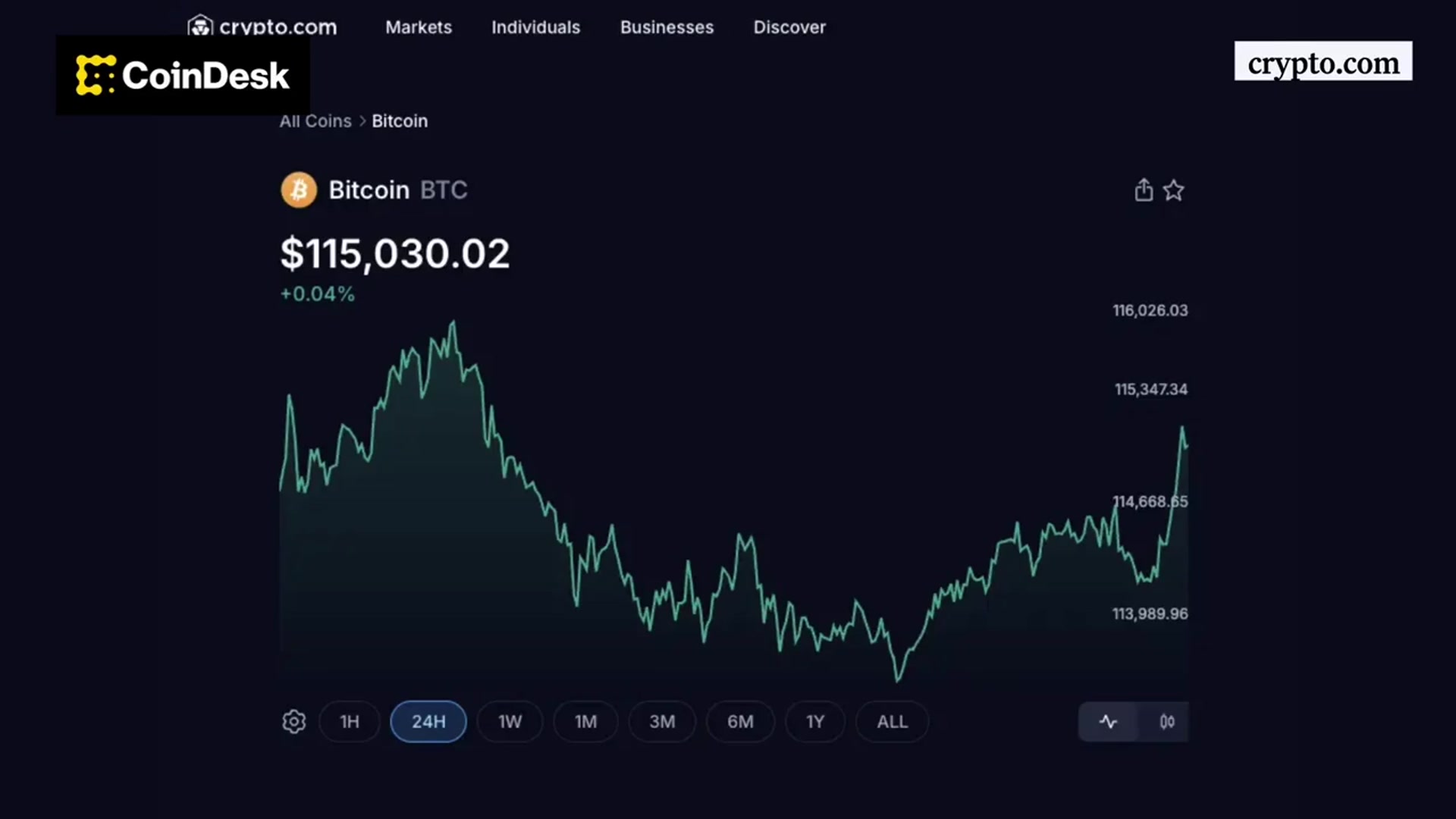Go to All Coins breadcrumb link
1456x819 pixels.
tap(315, 121)
